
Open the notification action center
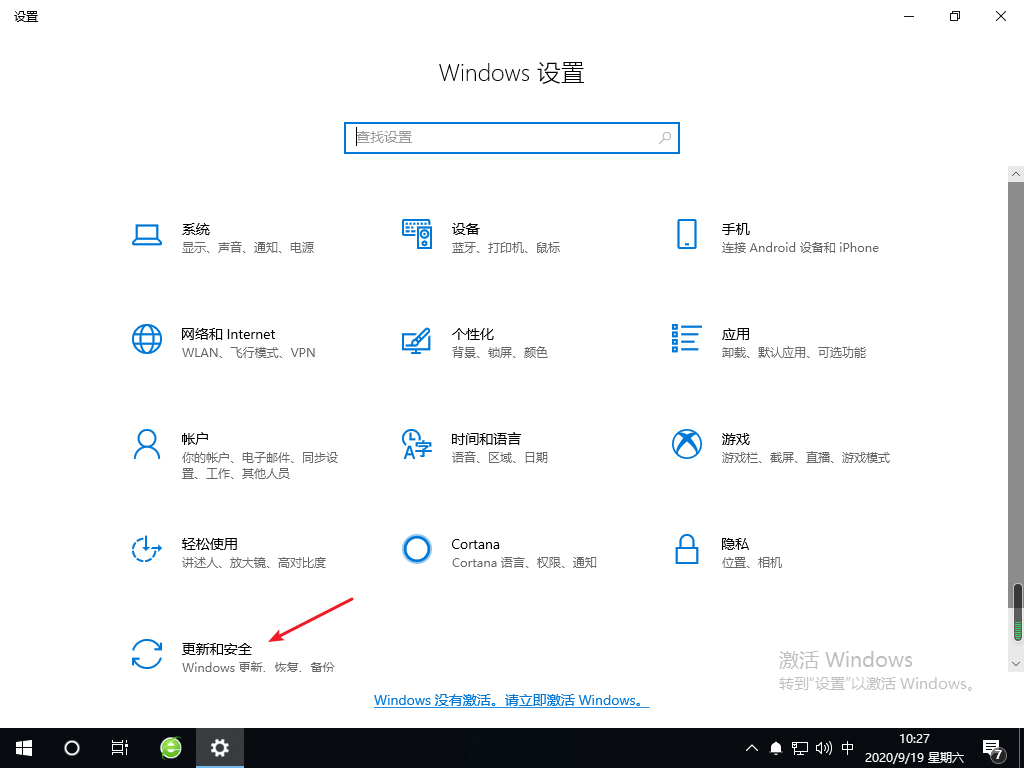[993, 747]
